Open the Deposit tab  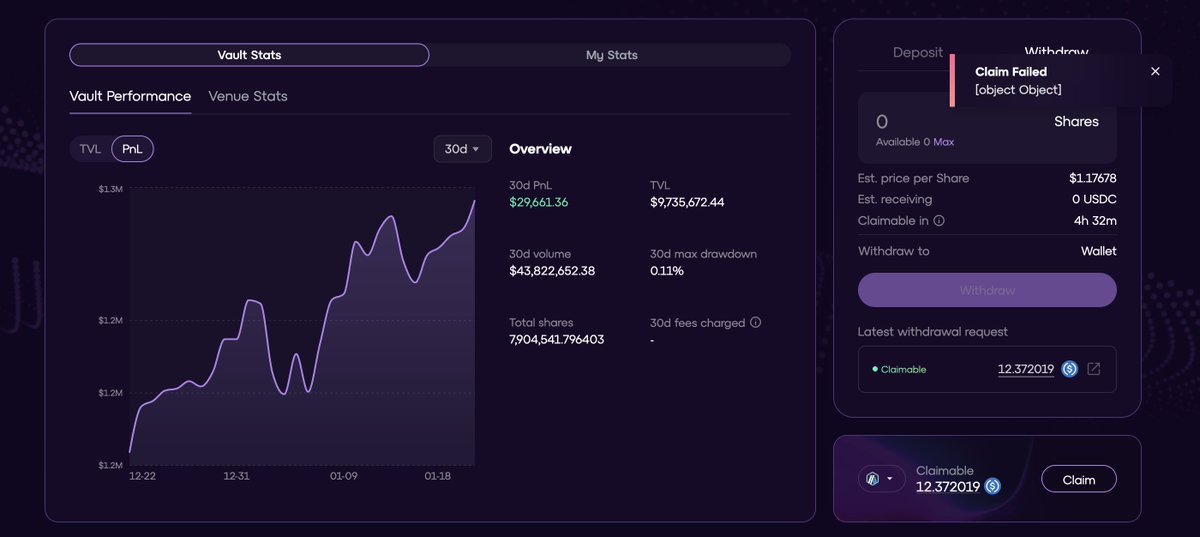[918, 52]
